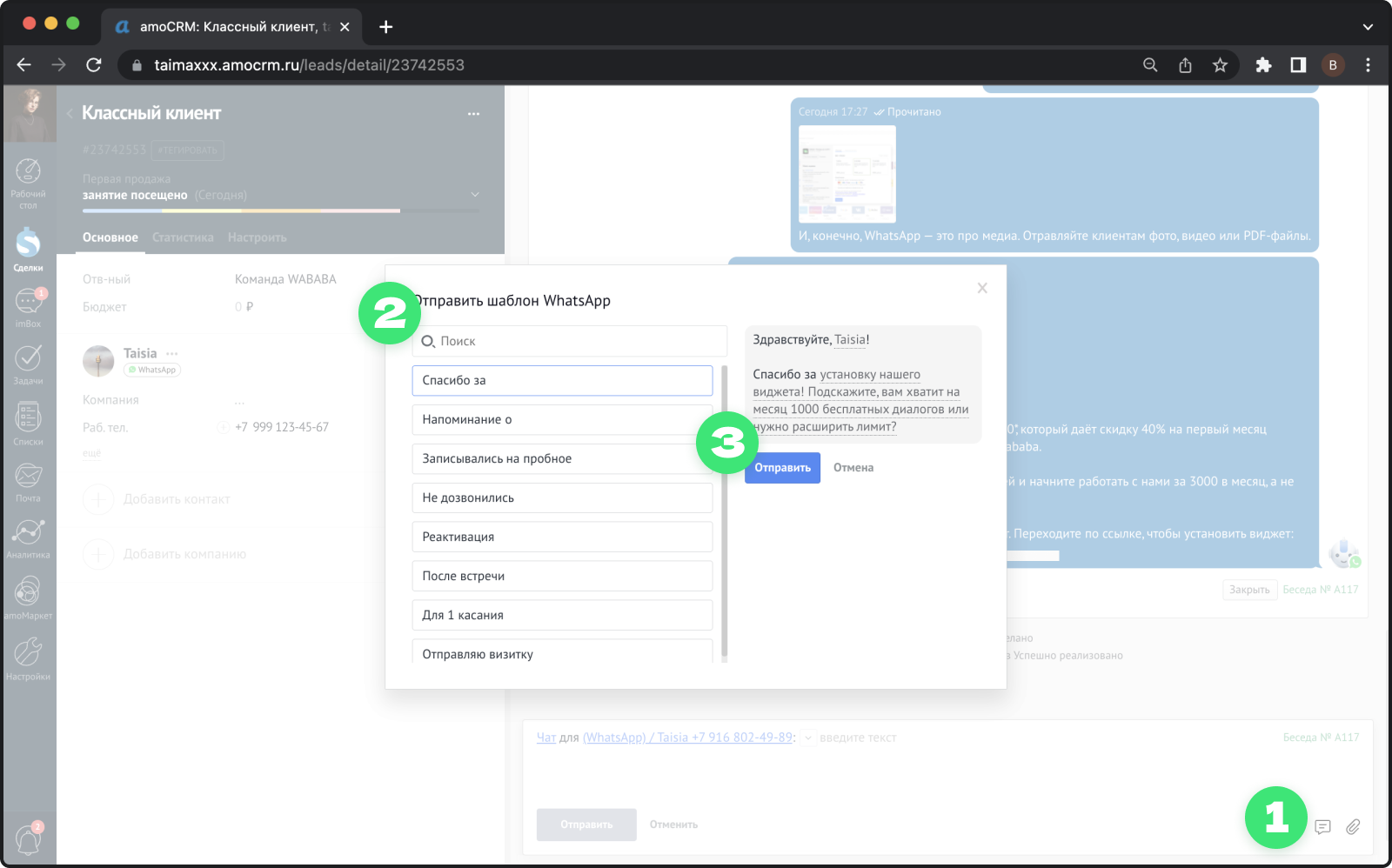Bookmark this page with the star icon
Viewport: 1392px width, 868px height.
point(1220,65)
